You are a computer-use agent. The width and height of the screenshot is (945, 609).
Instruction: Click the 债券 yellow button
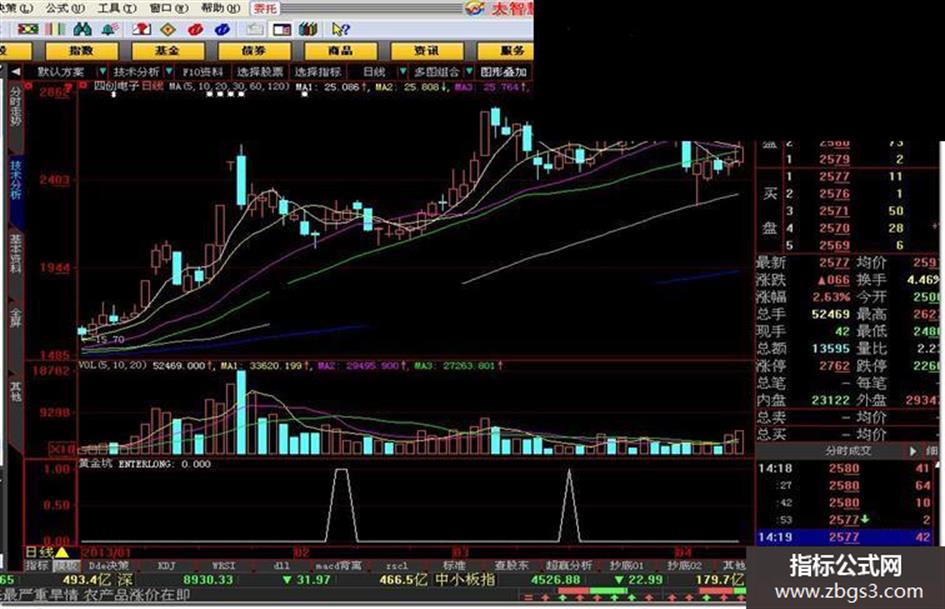coord(254,51)
